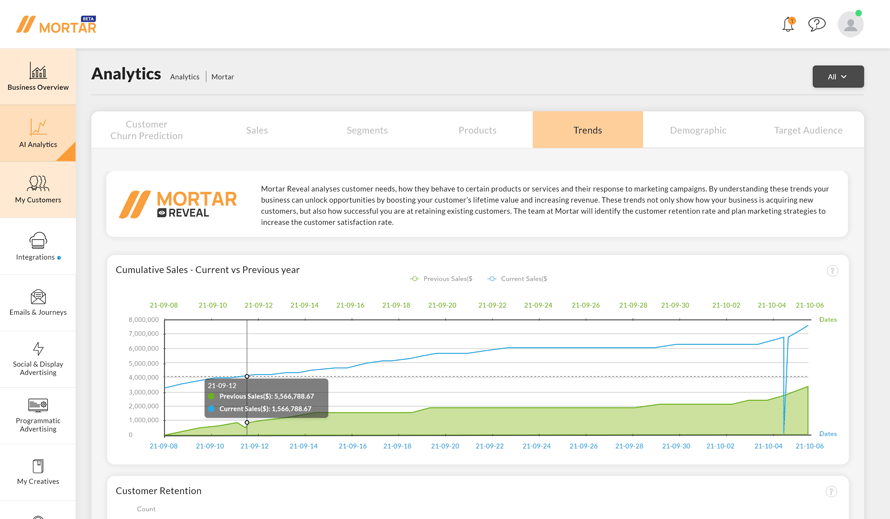
Task: Go to Business Overview in sidebar
Action: (38, 76)
